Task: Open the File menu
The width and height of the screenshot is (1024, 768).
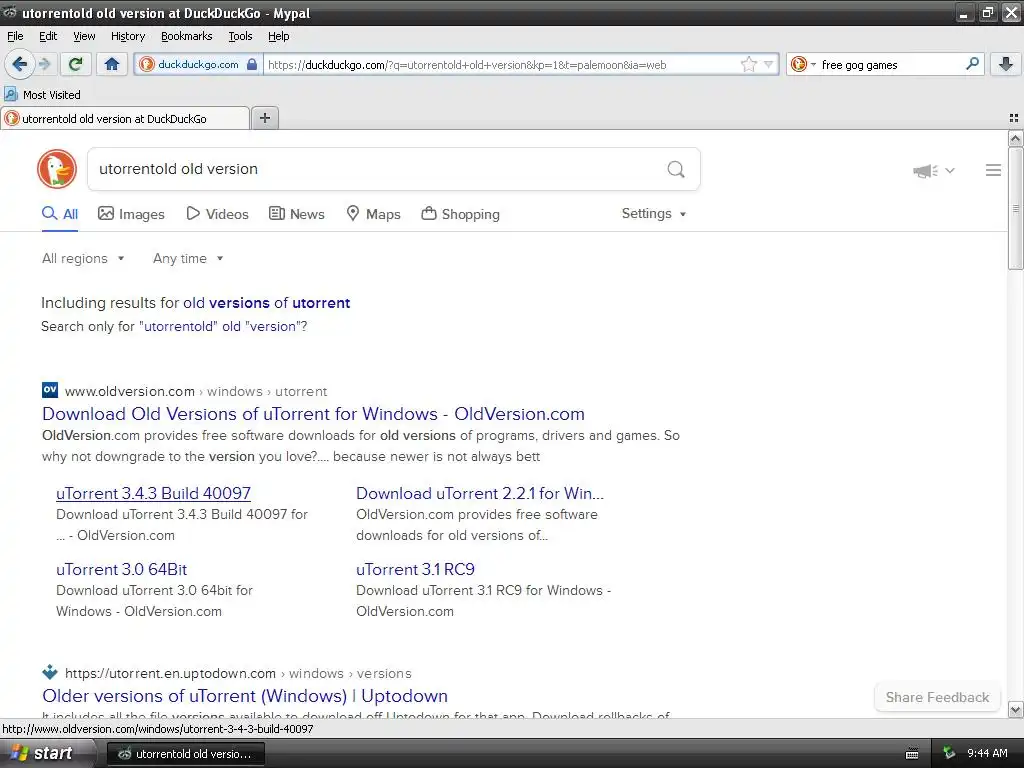Action: coord(15,36)
